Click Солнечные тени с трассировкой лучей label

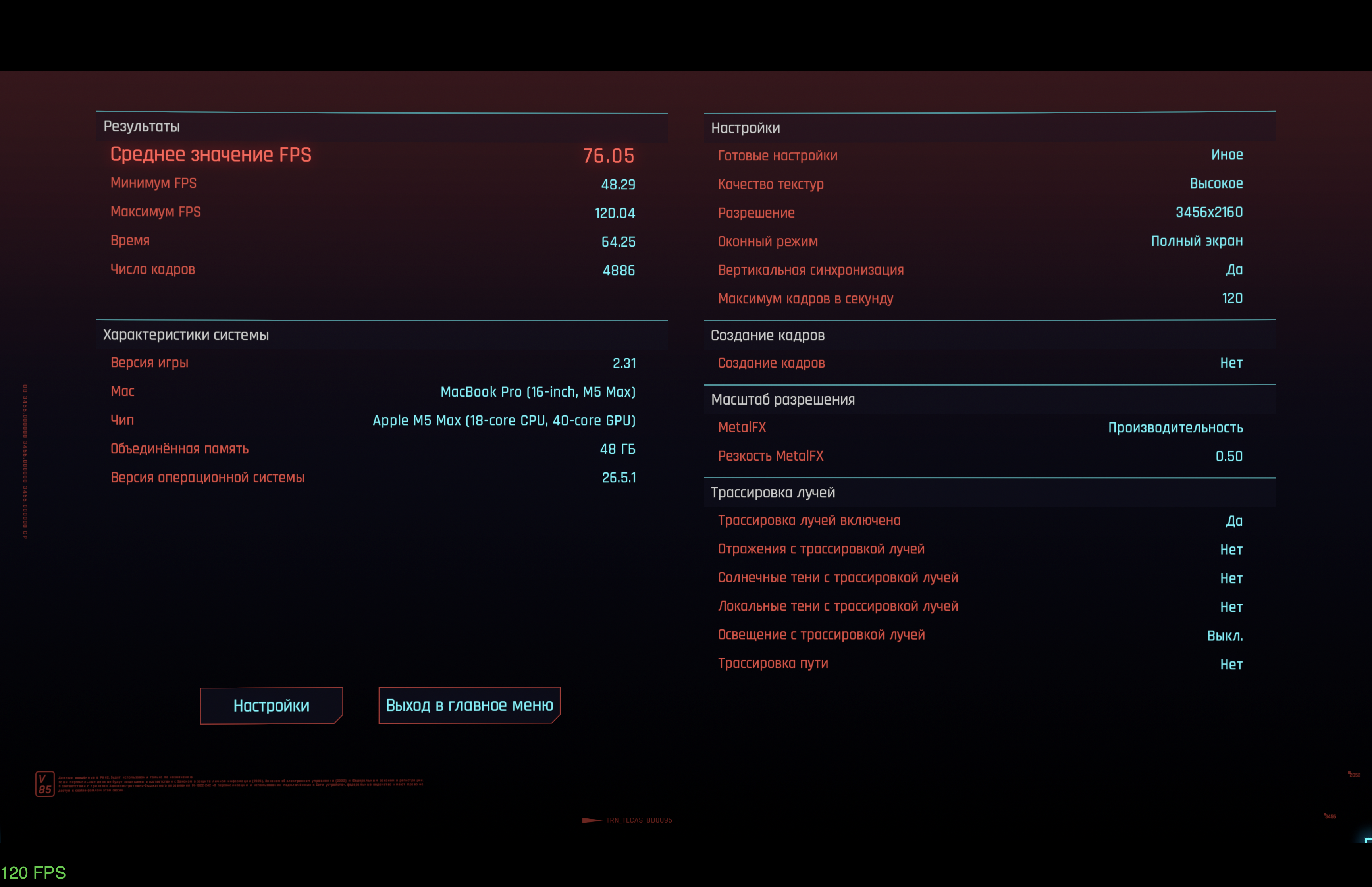coord(838,578)
